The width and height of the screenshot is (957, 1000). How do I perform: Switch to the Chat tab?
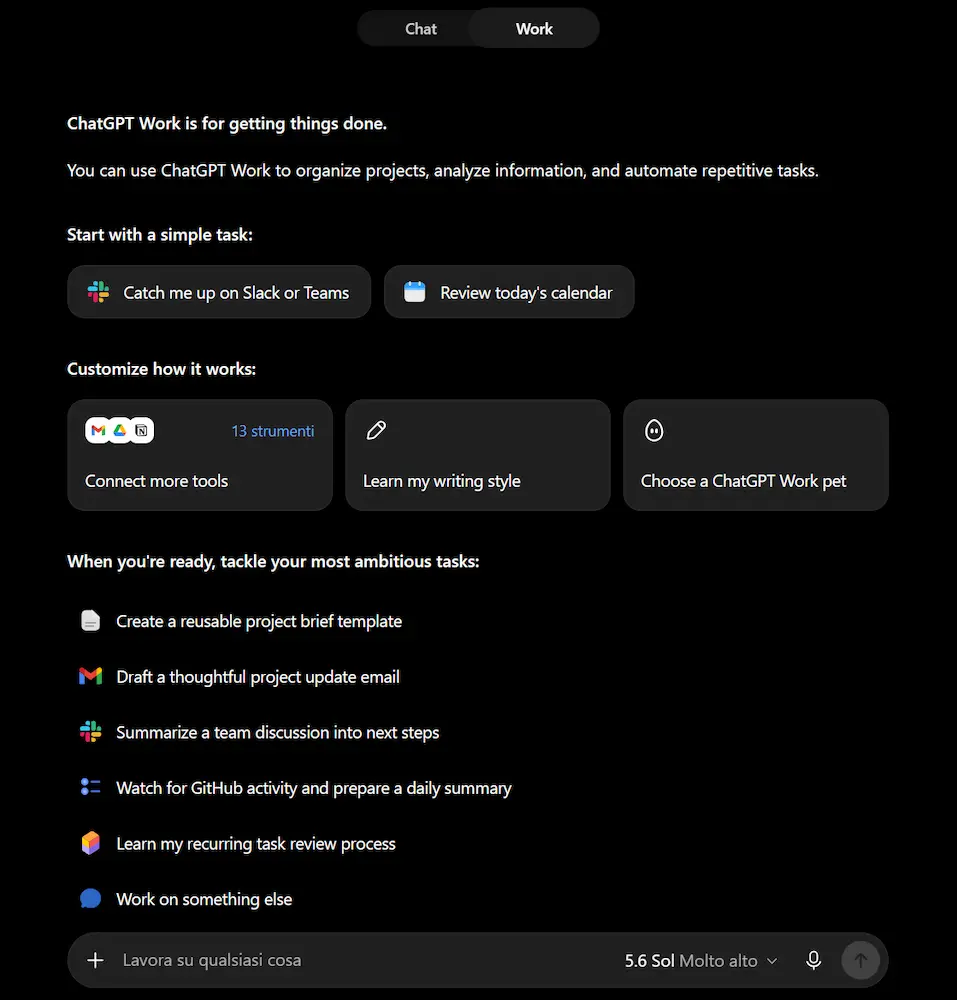[x=421, y=29]
